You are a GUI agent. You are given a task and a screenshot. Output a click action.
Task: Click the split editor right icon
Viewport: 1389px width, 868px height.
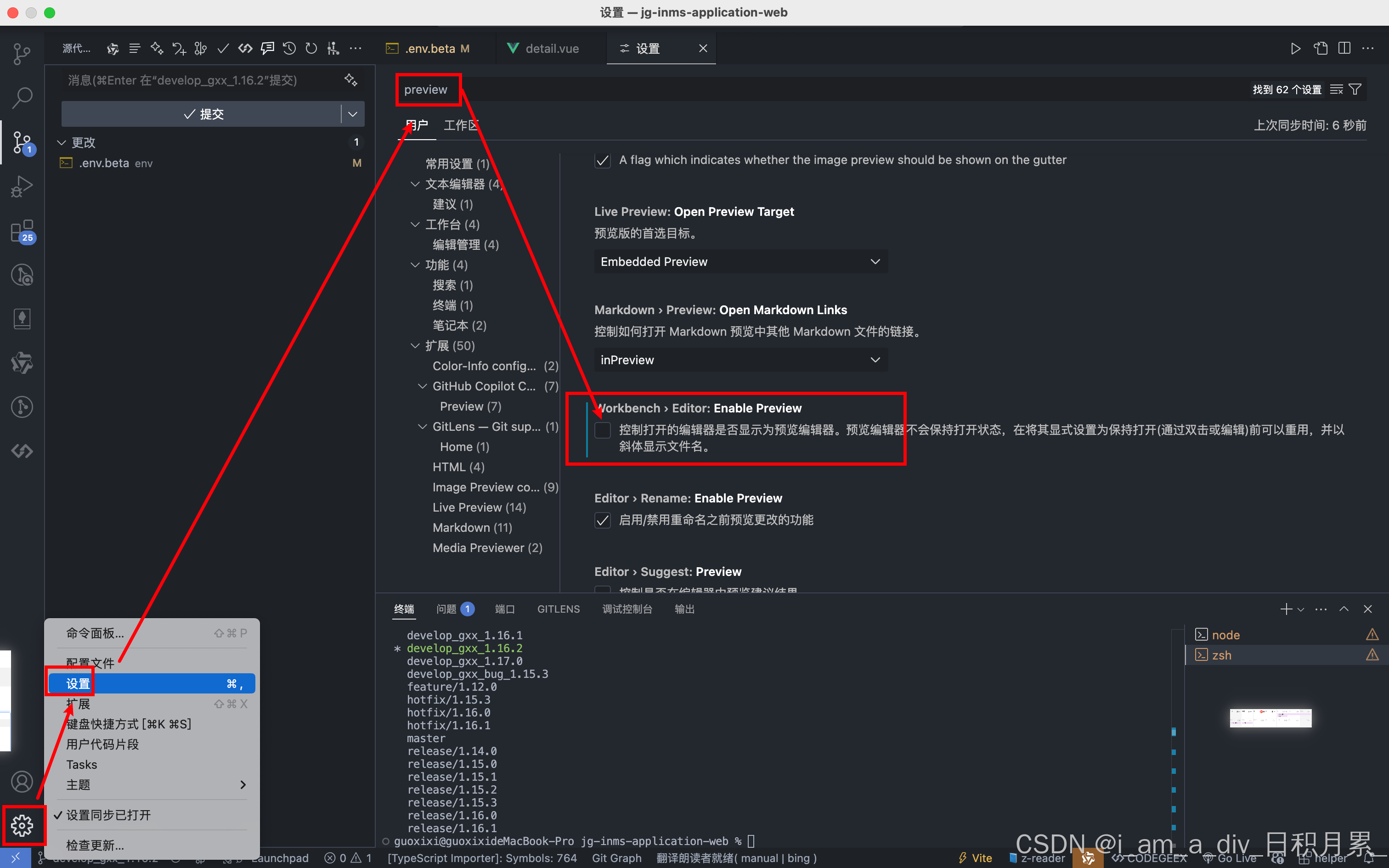pos(1344,48)
